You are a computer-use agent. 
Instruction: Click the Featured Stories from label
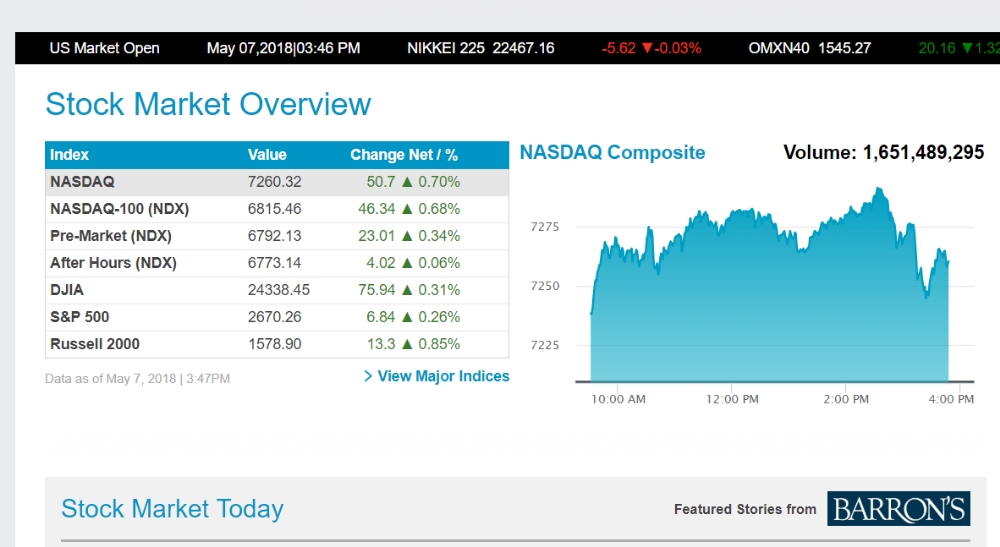click(x=745, y=509)
